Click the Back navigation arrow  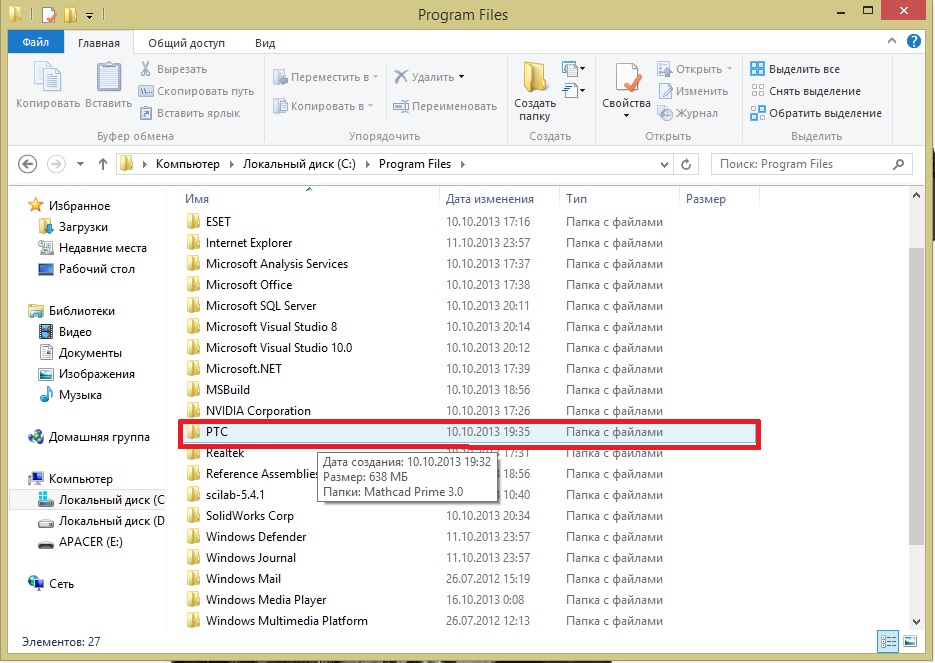click(x=27, y=164)
